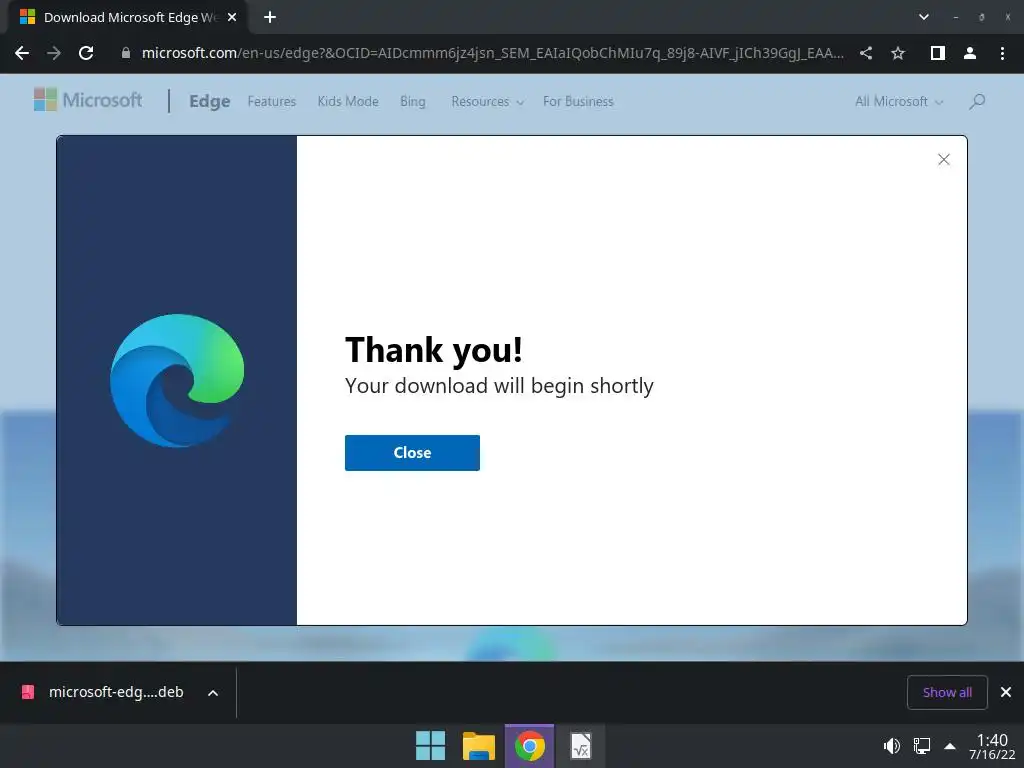Dismiss the dialog with the X icon
The height and width of the screenshot is (768, 1024).
click(x=944, y=159)
